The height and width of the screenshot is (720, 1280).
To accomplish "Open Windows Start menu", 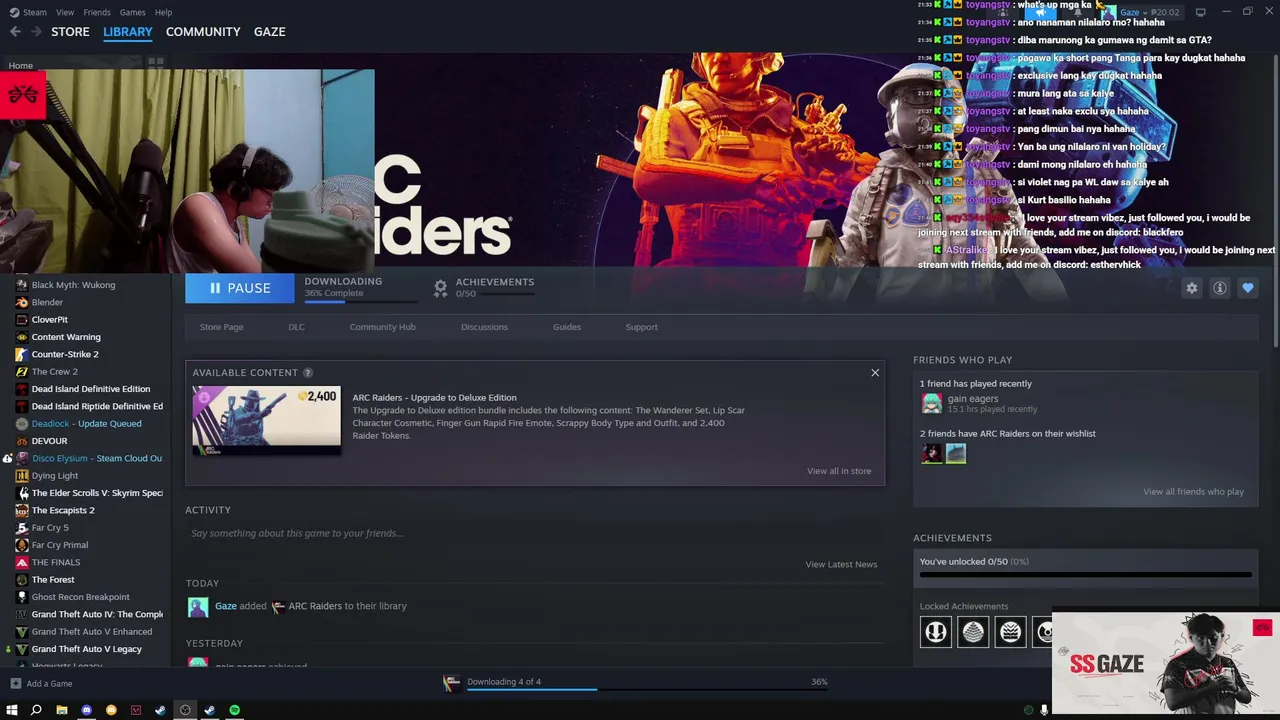I will 12,710.
